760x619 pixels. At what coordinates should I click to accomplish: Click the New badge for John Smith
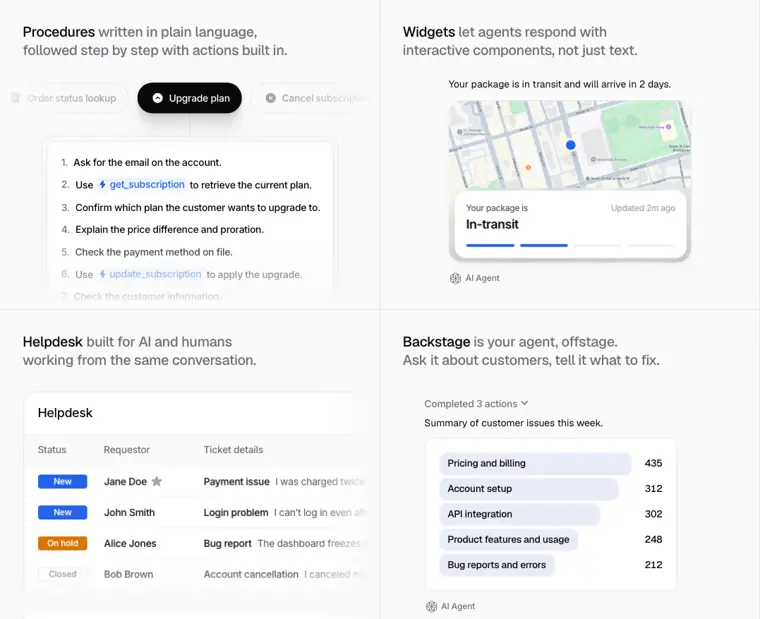point(63,512)
